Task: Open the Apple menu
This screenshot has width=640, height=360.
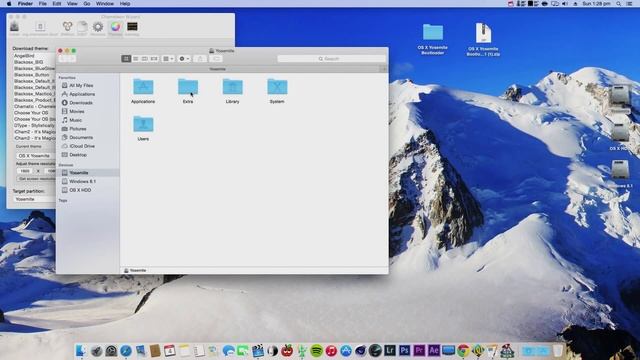Action: point(9,4)
